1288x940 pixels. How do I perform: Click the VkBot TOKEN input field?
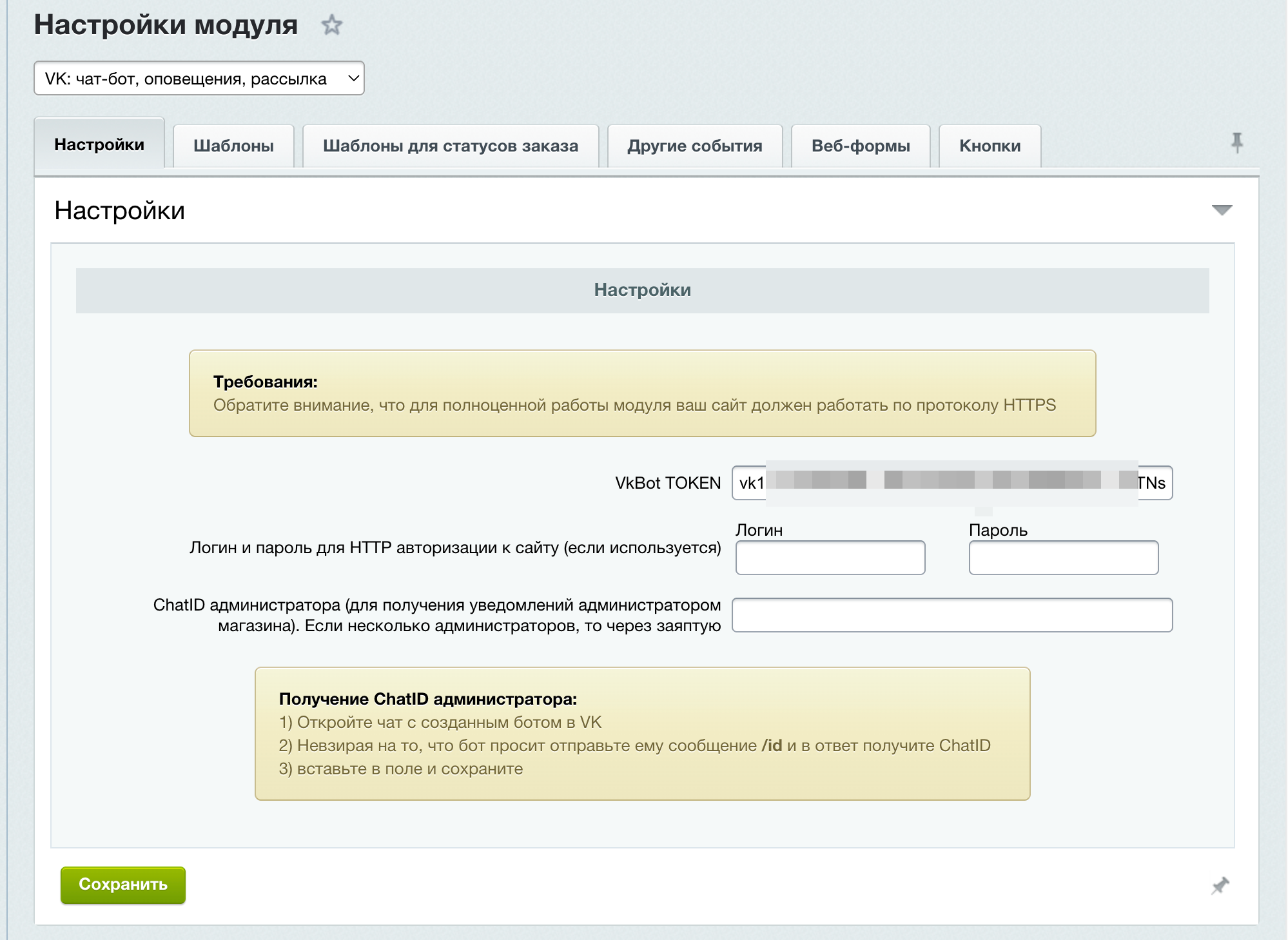tap(952, 483)
